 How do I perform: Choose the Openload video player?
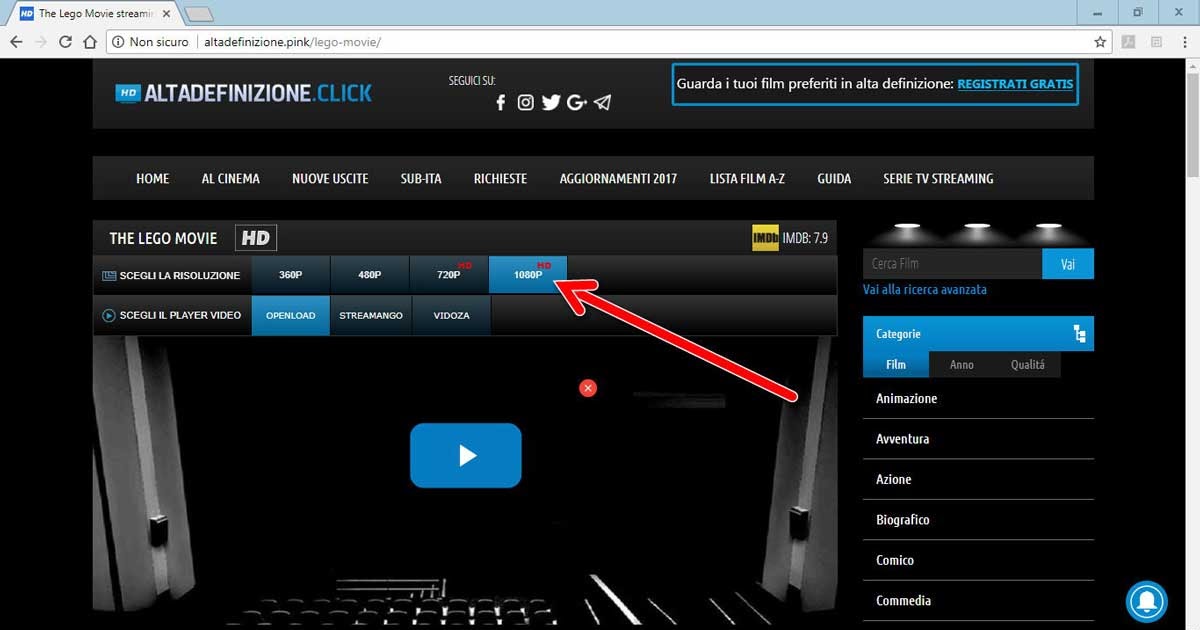290,315
